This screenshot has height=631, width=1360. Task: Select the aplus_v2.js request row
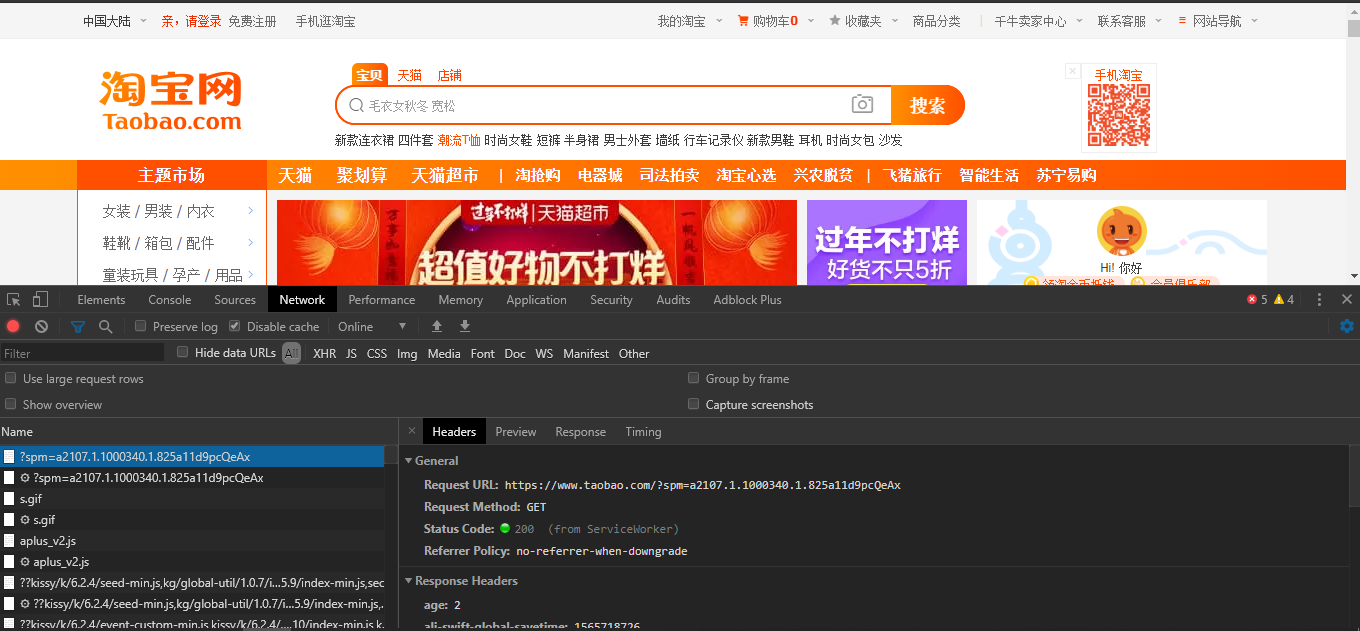[192, 540]
